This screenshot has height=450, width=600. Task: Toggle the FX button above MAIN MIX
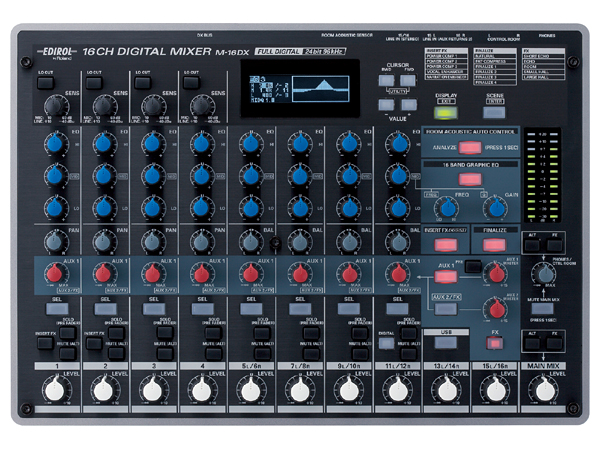point(554,343)
